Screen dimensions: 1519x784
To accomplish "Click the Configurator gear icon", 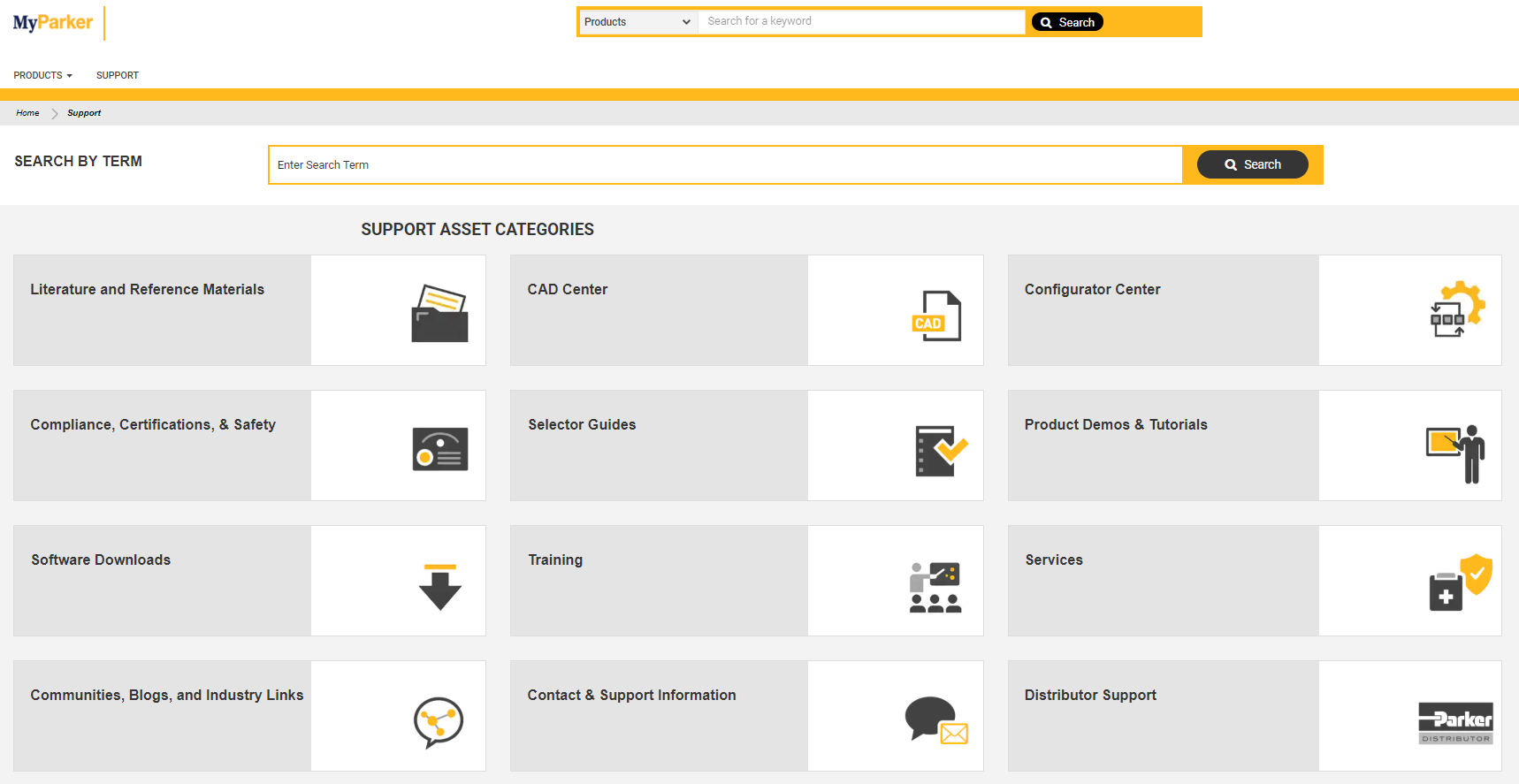I will point(1458,308).
